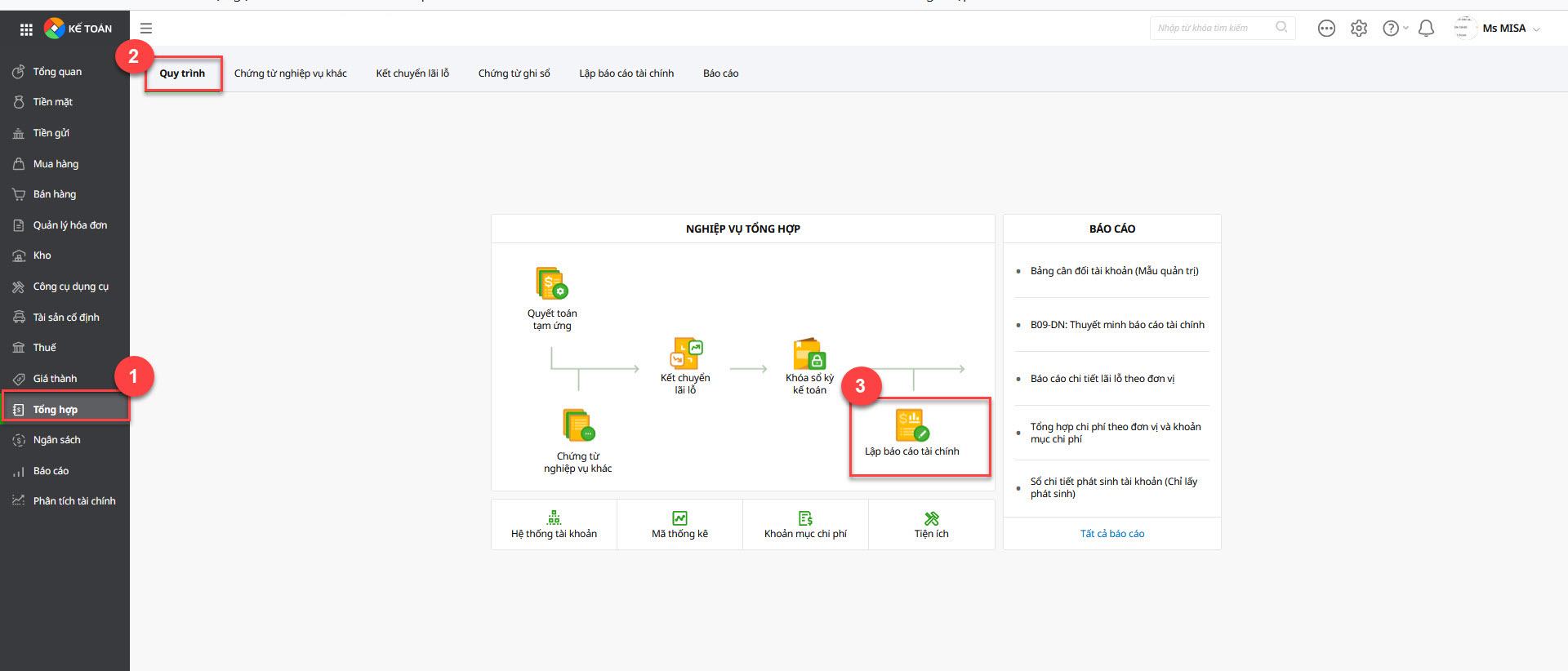1568x671 pixels.
Task: Click Chứng từ nghiệp vụ khác workflow icon
Action: pyautogui.click(x=578, y=425)
